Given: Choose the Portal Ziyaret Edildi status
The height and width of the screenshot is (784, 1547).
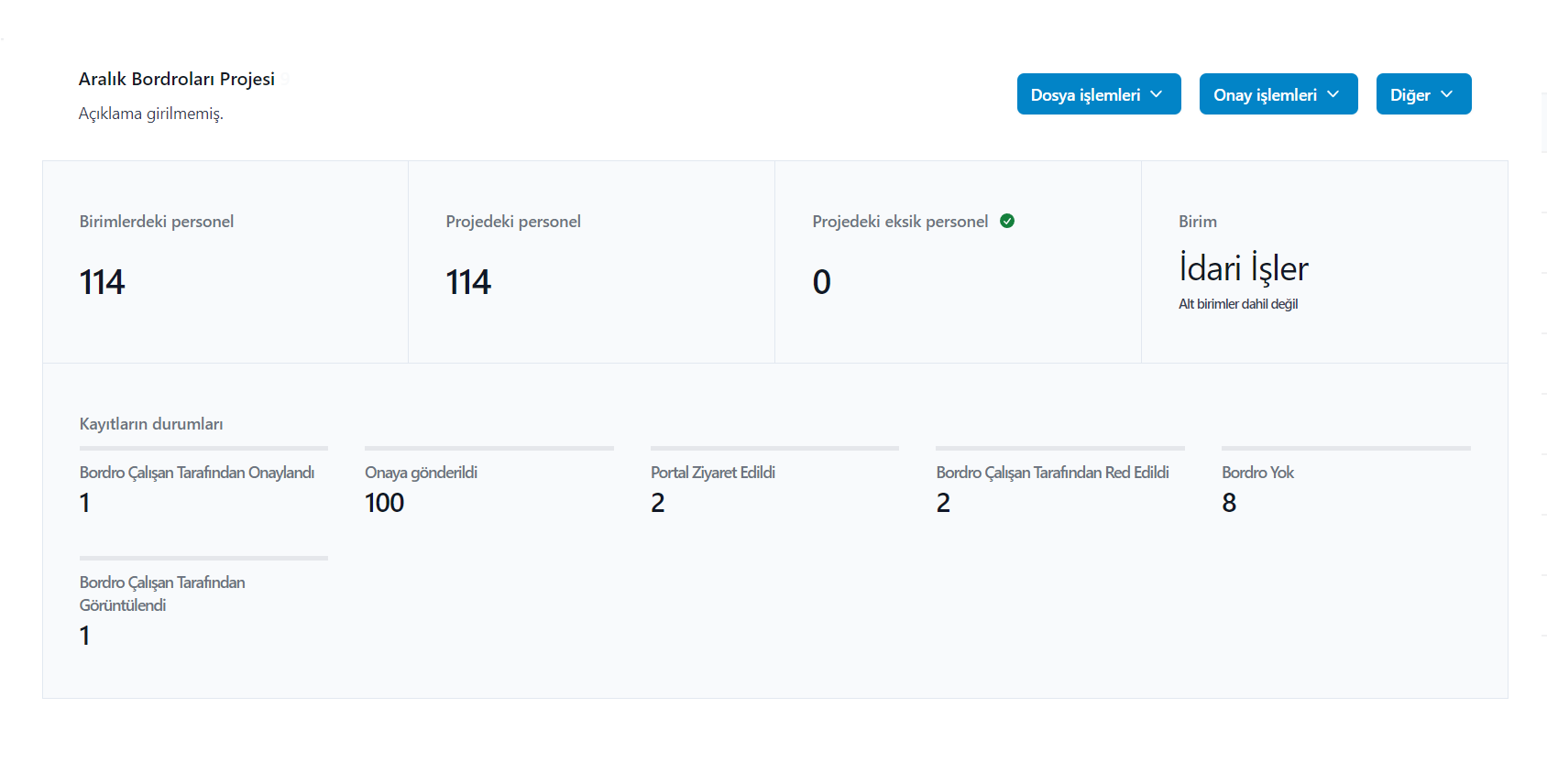Looking at the screenshot, I should [x=713, y=473].
